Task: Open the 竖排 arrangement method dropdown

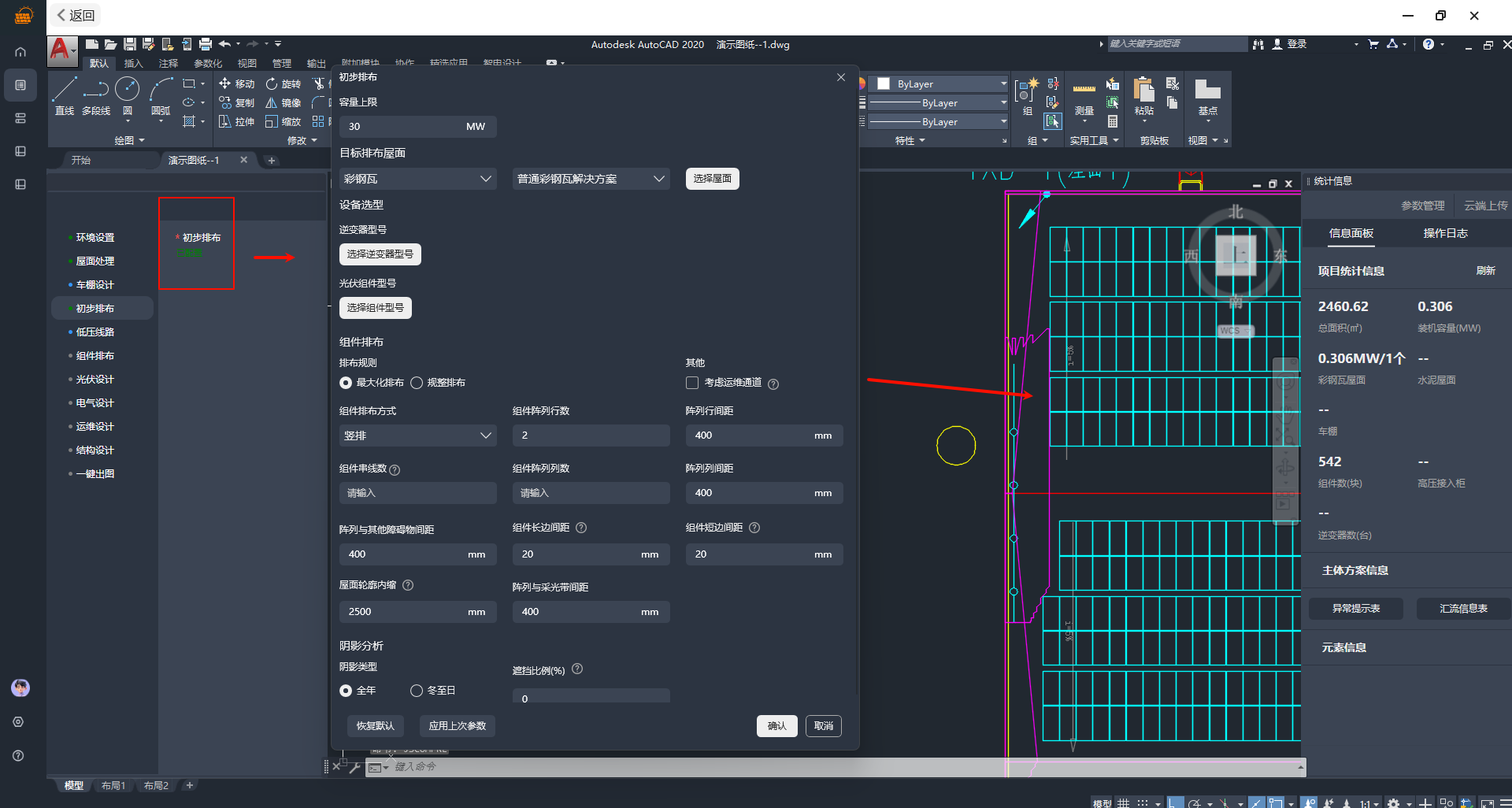Action: pyautogui.click(x=417, y=436)
